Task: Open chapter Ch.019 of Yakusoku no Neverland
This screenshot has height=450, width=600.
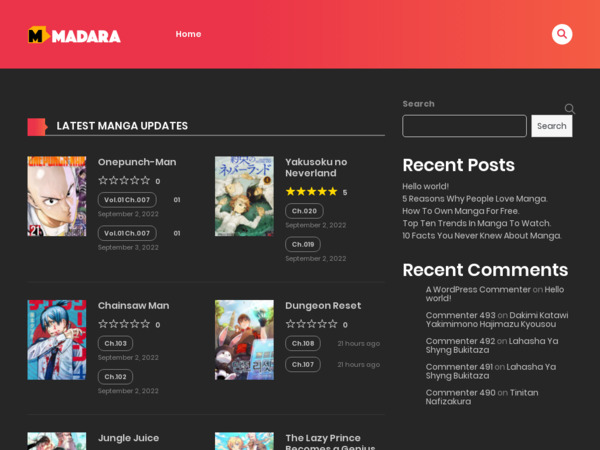Action: 303,244
